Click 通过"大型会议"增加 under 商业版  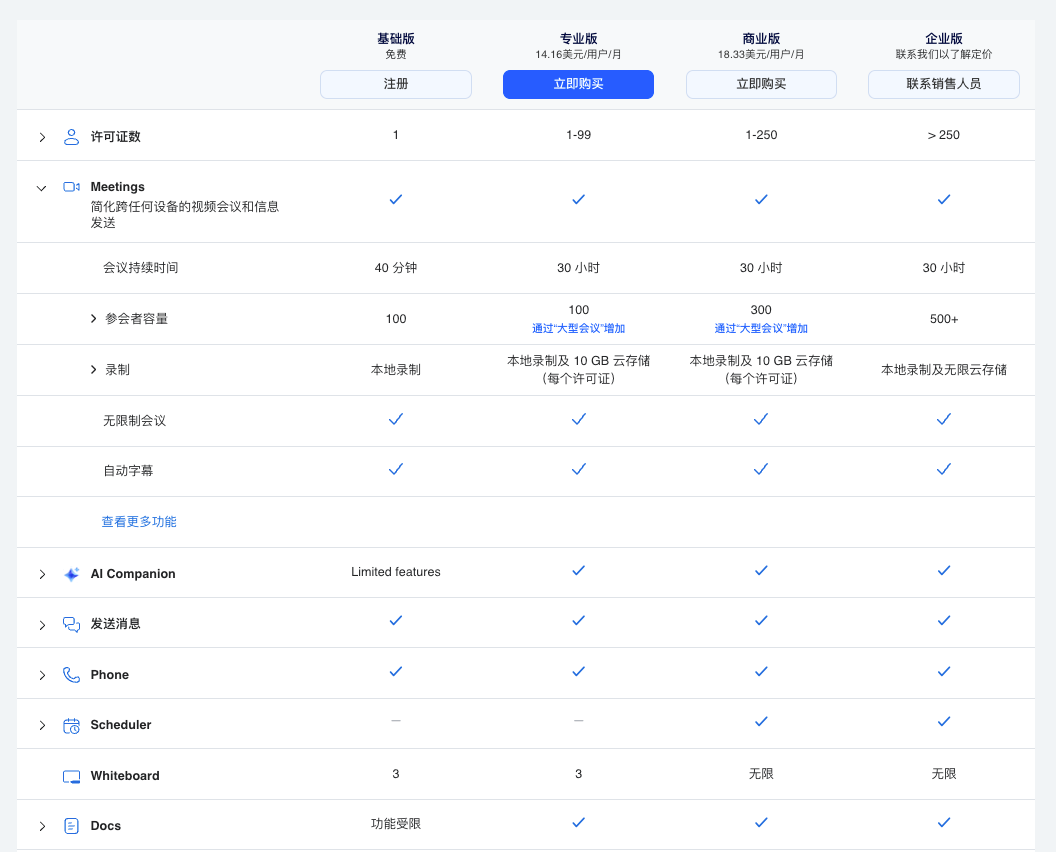[x=761, y=327]
